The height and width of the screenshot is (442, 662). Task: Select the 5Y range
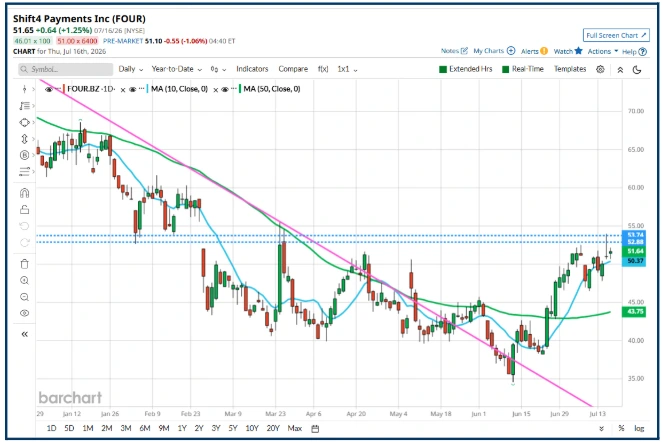tap(233, 428)
